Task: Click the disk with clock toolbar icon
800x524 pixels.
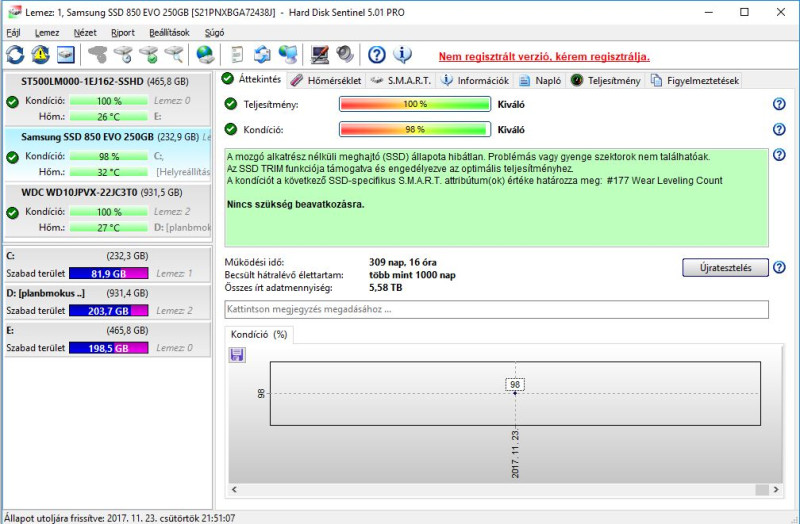Action: click(x=123, y=54)
